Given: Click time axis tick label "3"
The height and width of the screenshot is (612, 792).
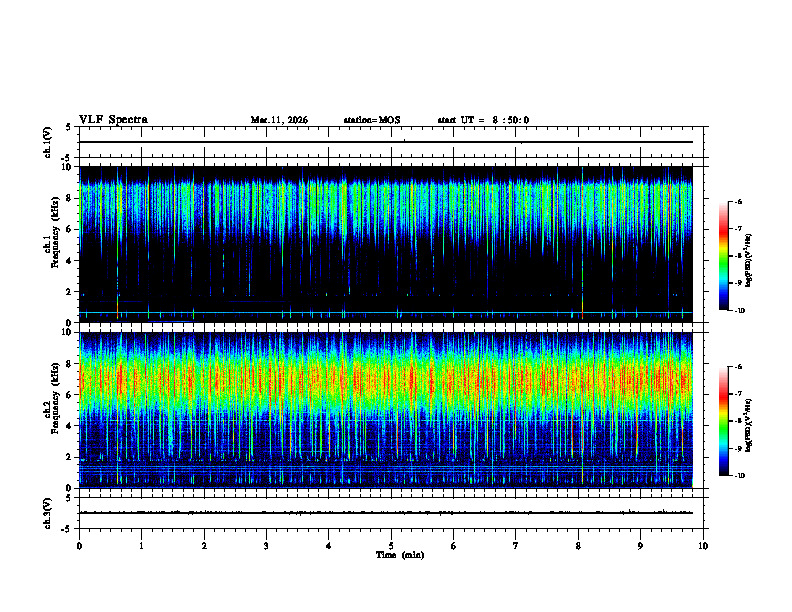Looking at the screenshot, I should (x=266, y=546).
